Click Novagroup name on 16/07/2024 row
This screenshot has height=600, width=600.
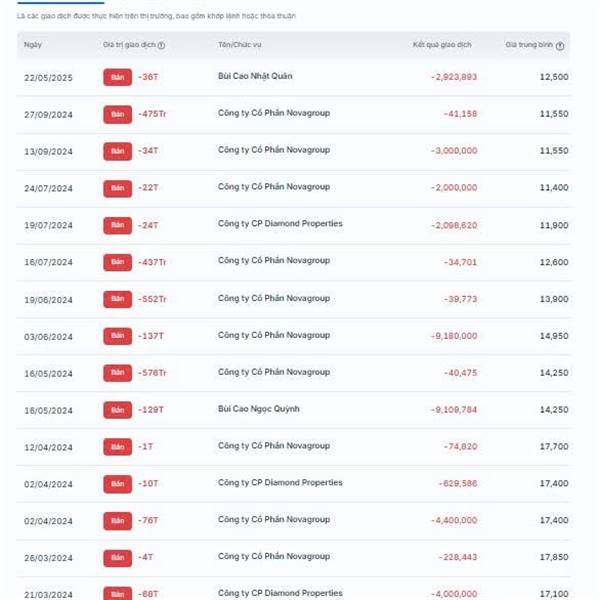[274, 261]
